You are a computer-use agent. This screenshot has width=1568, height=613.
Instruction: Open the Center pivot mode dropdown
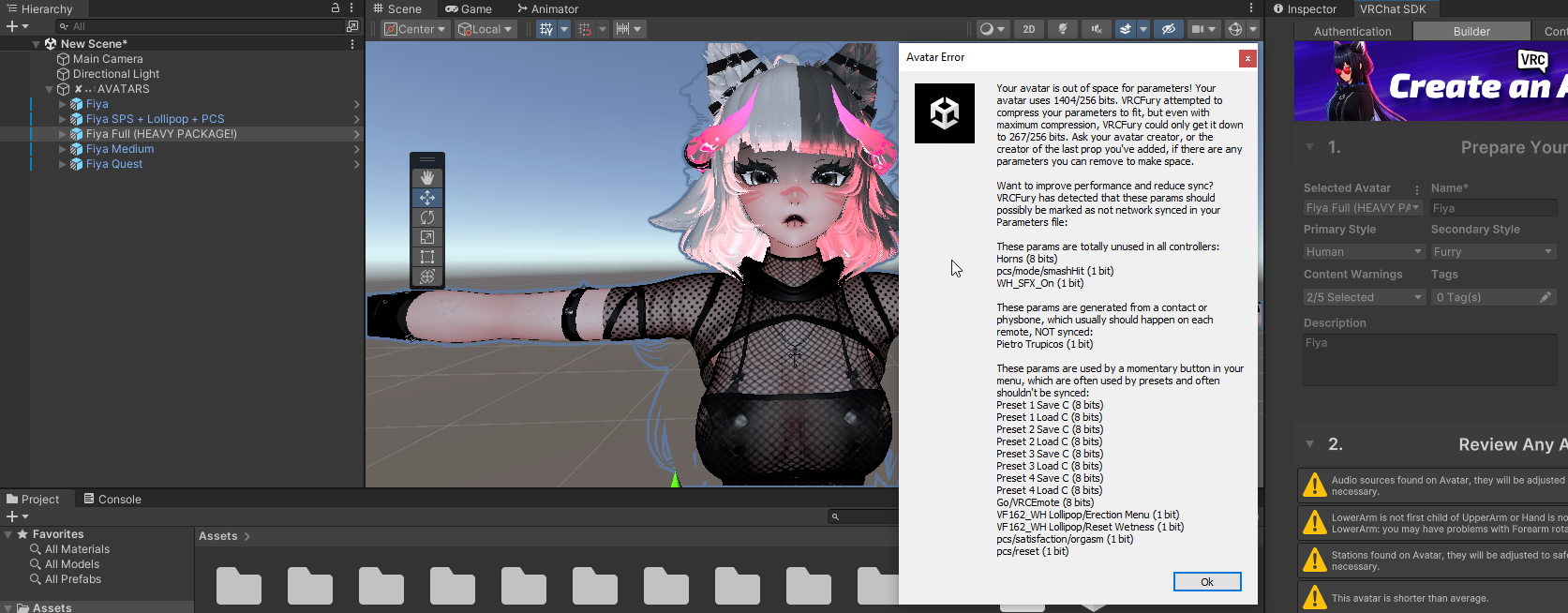point(415,29)
